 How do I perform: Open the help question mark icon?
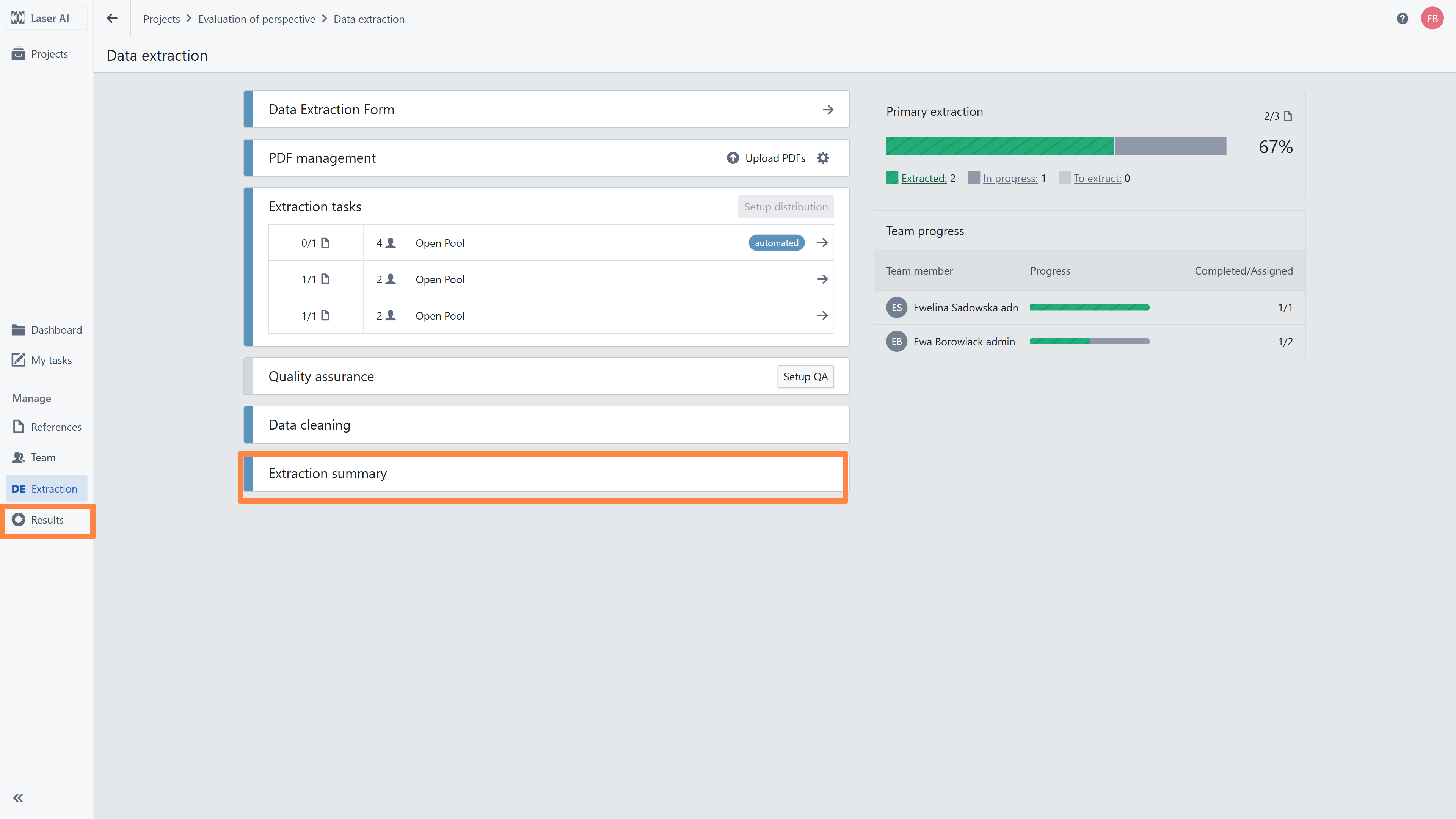[1402, 19]
